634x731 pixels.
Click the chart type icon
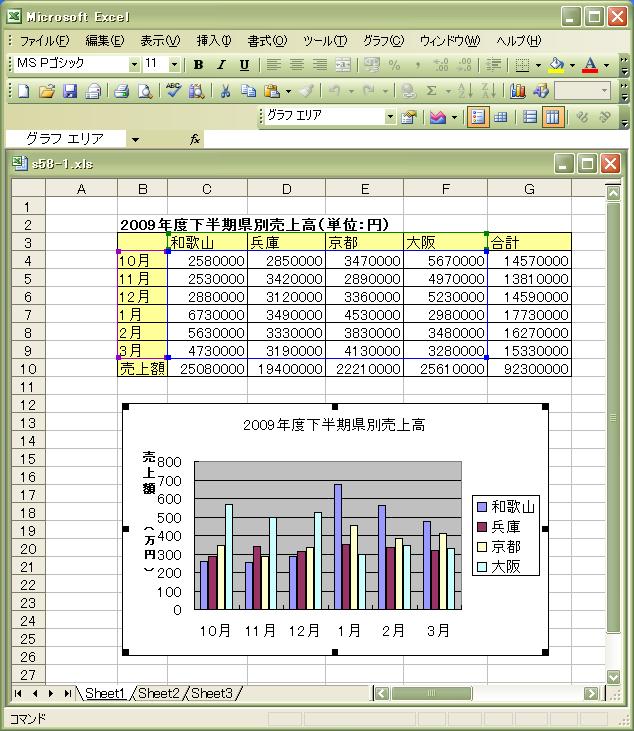[x=437, y=117]
